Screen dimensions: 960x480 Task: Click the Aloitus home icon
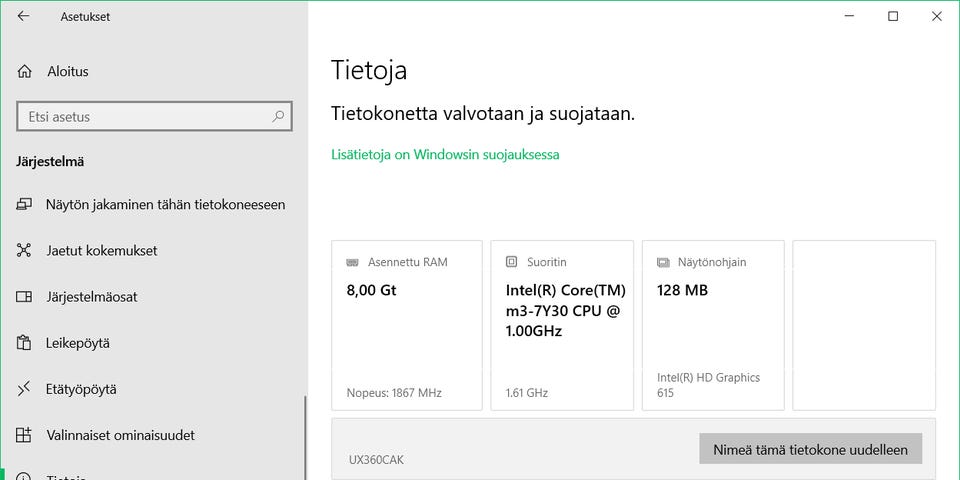click(x=24, y=72)
